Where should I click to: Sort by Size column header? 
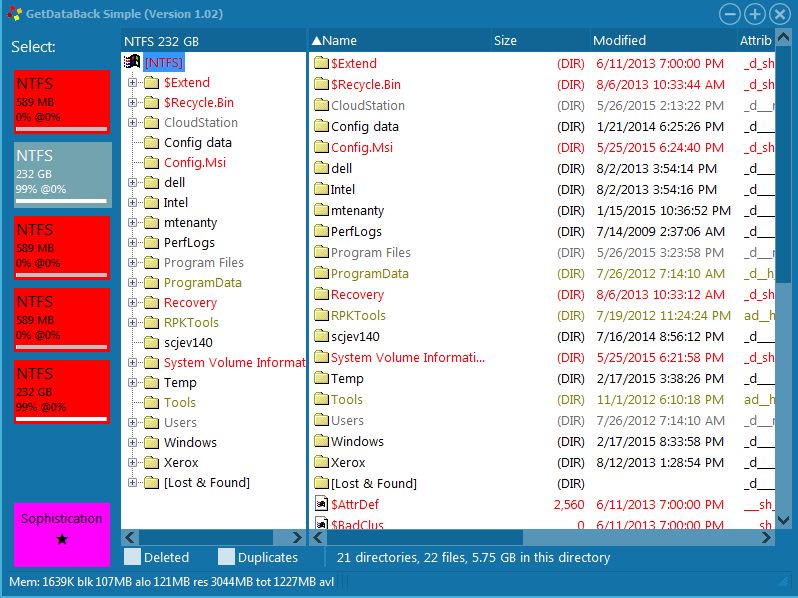click(x=505, y=40)
